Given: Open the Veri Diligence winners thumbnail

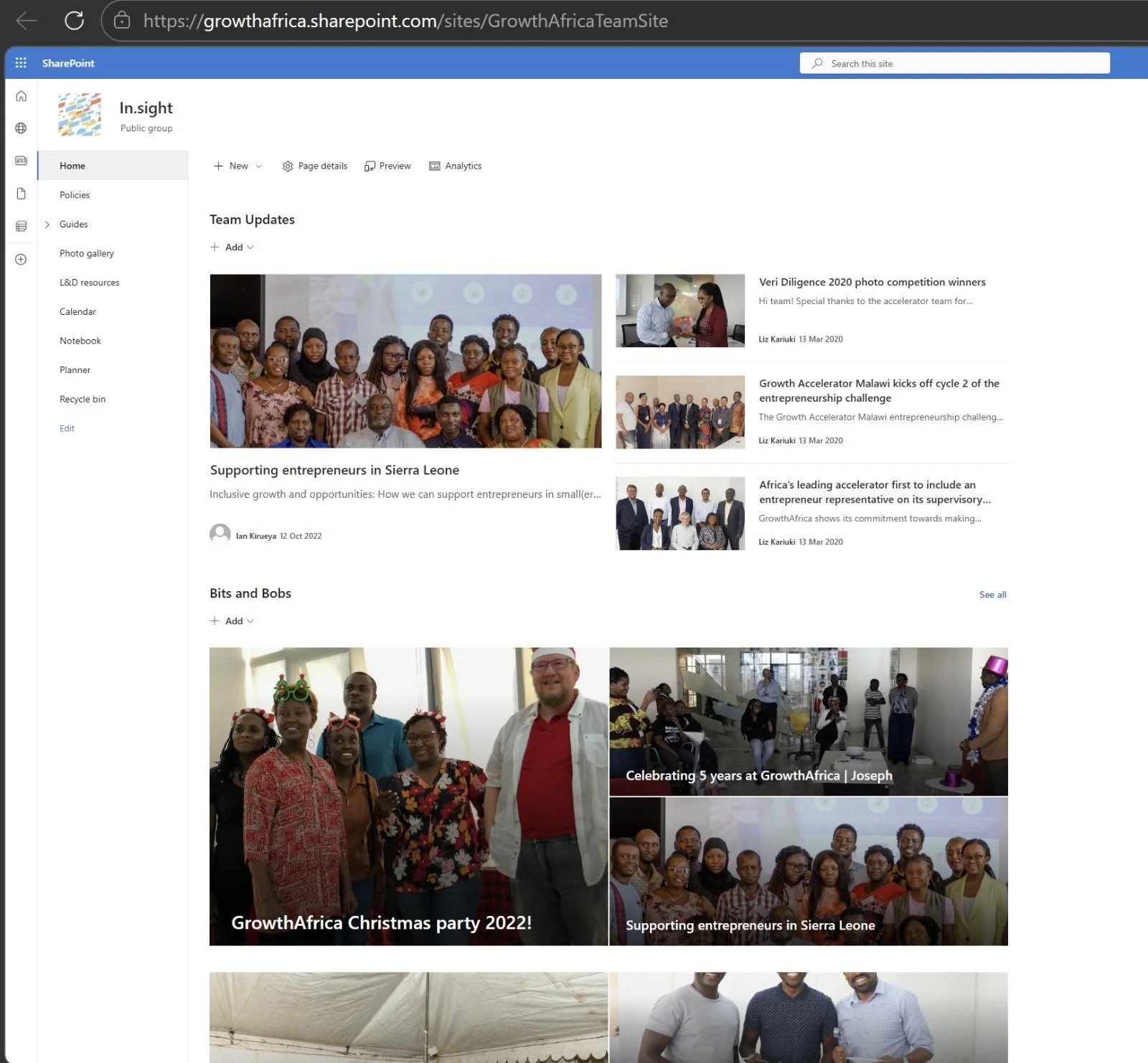Looking at the screenshot, I should click(680, 311).
